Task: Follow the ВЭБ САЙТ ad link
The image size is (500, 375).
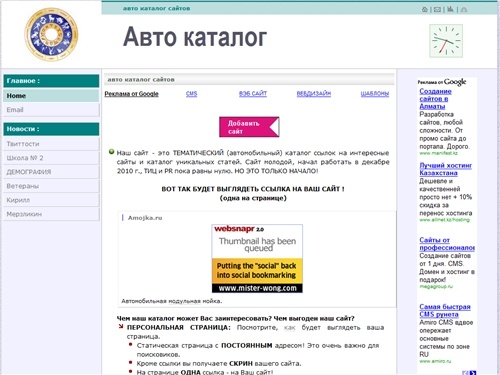Action: click(253, 94)
